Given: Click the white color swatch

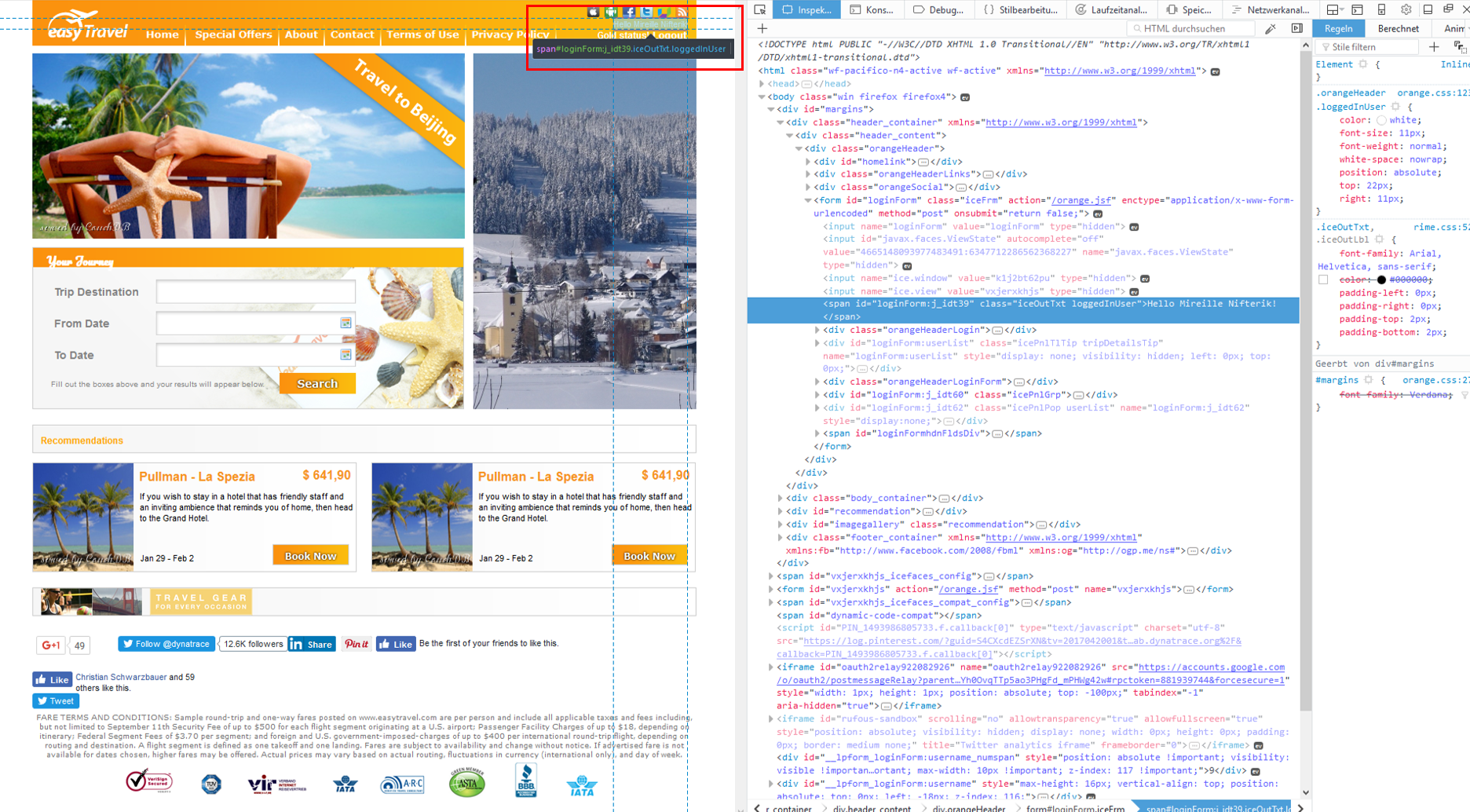Looking at the screenshot, I should tap(1381, 120).
